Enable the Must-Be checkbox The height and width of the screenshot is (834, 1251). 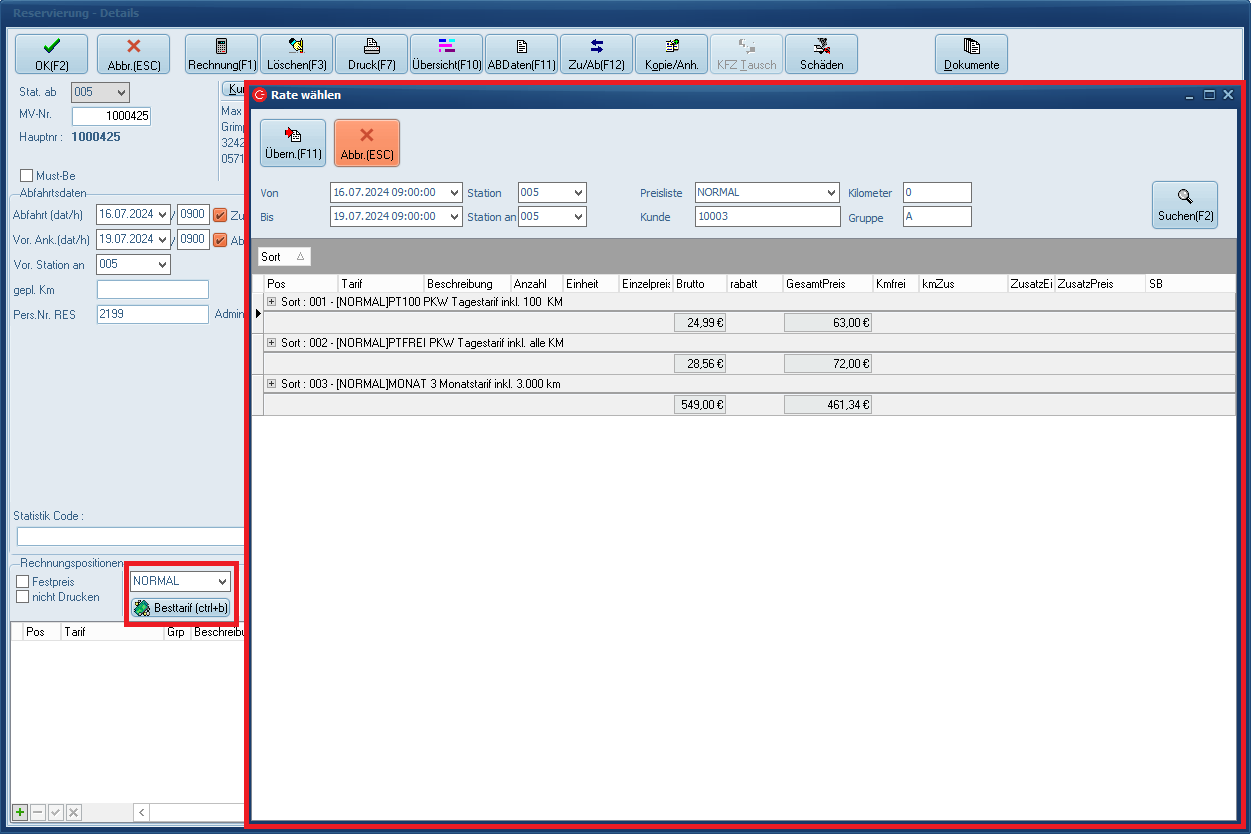pyautogui.click(x=27, y=176)
